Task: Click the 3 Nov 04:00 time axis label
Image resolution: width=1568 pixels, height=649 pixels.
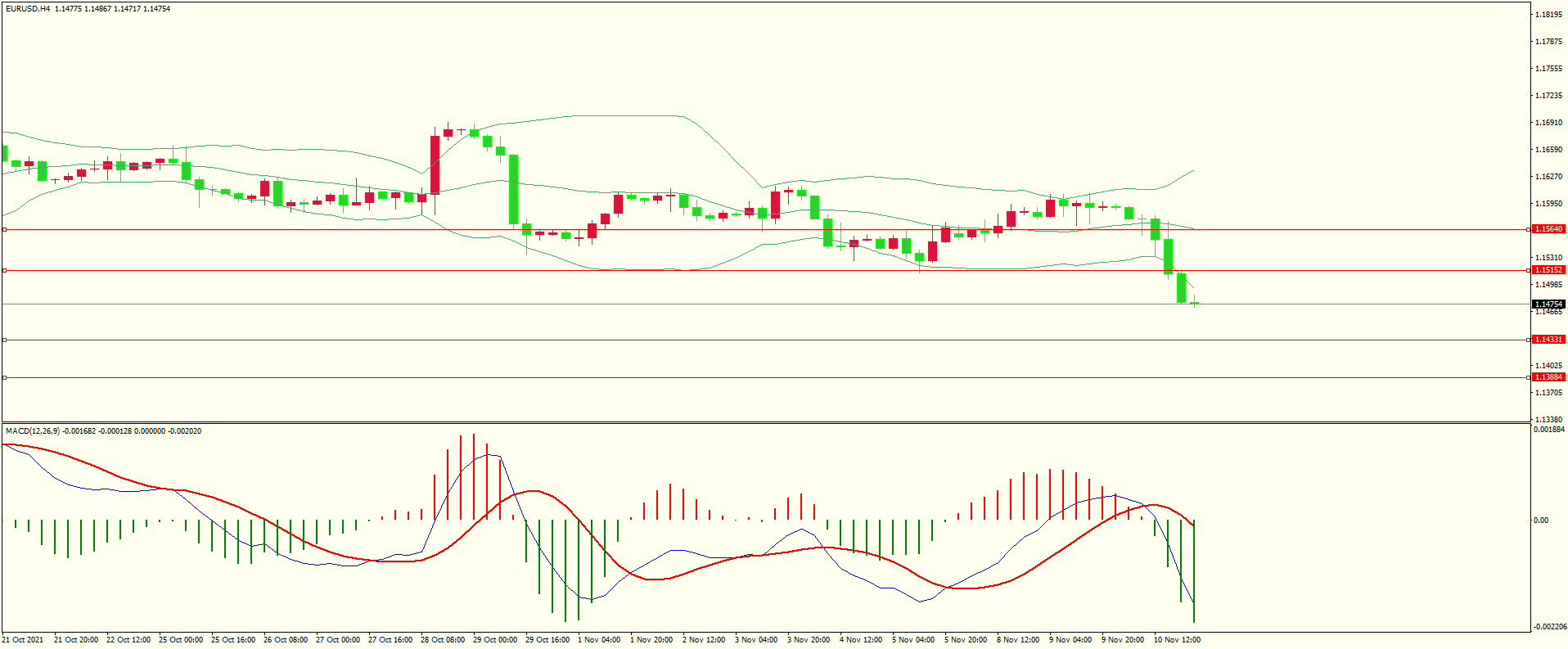Action: pyautogui.click(x=756, y=640)
